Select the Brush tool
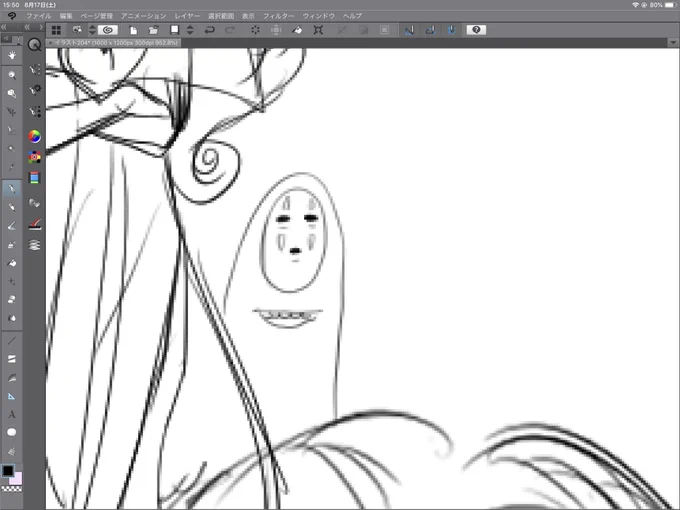 coord(12,226)
